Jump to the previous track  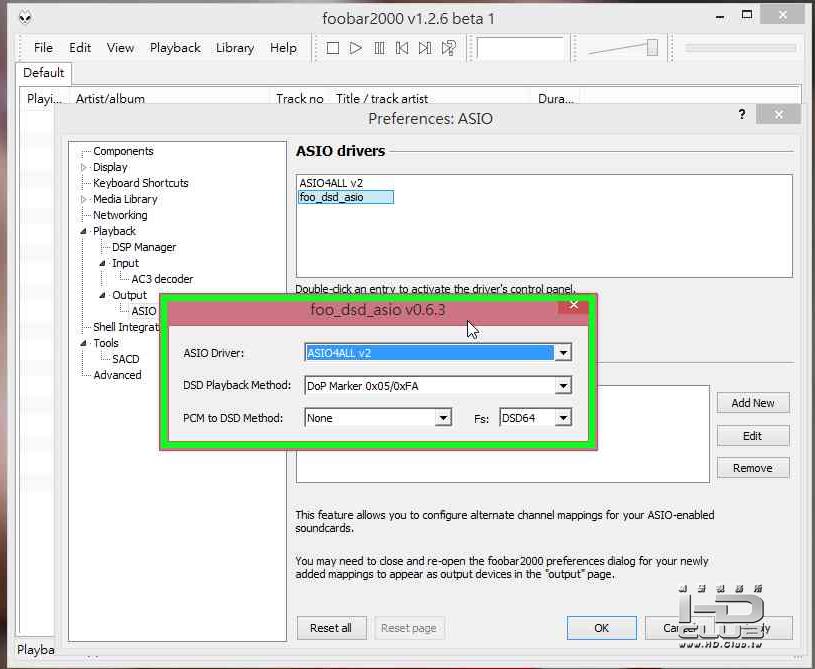pyautogui.click(x=402, y=48)
